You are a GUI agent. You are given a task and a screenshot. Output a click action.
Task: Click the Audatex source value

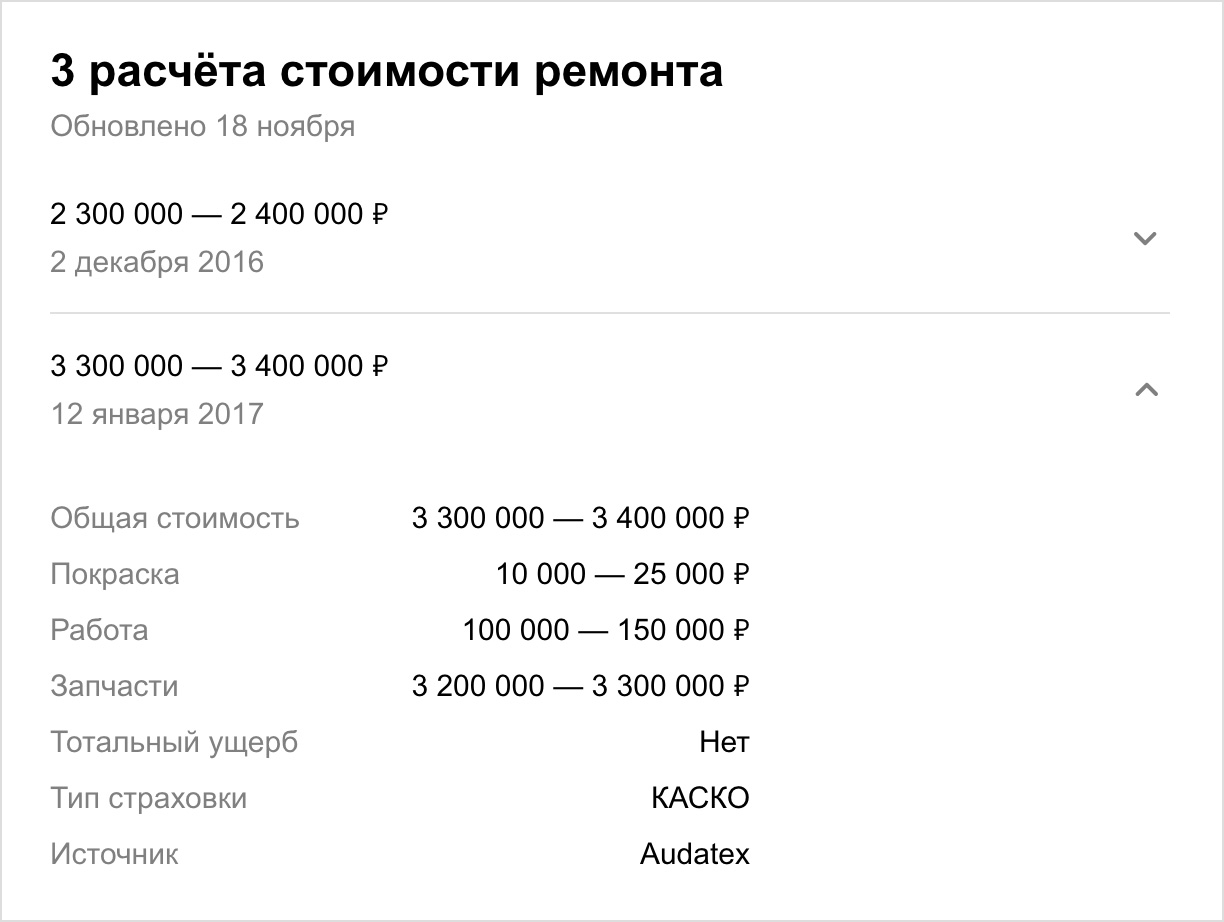coord(695,855)
